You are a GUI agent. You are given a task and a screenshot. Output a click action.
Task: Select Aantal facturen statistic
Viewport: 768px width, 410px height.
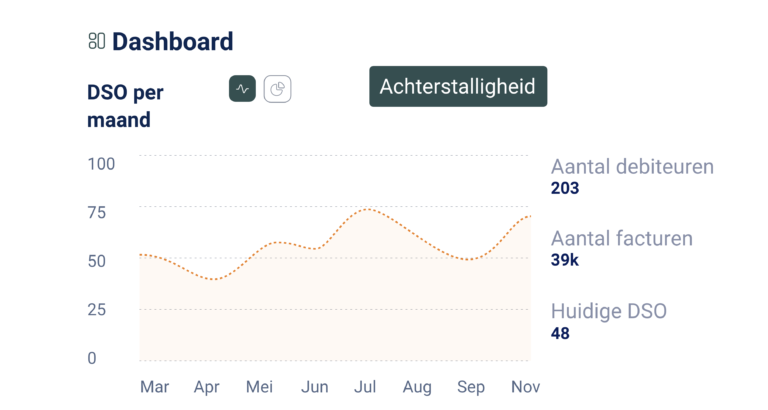pos(621,239)
